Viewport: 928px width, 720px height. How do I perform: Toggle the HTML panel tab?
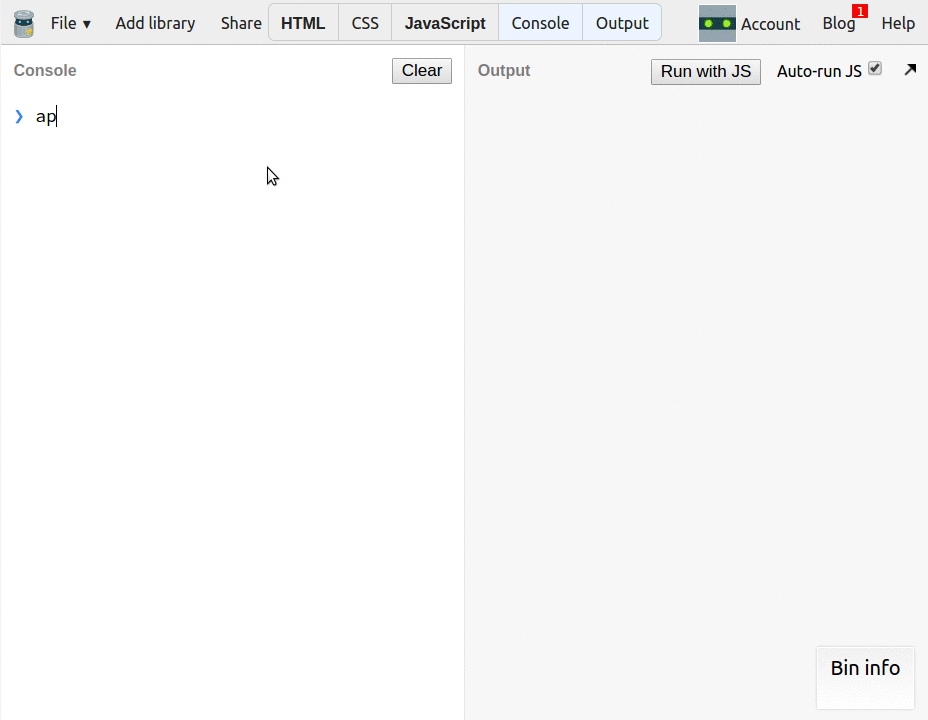pos(303,23)
